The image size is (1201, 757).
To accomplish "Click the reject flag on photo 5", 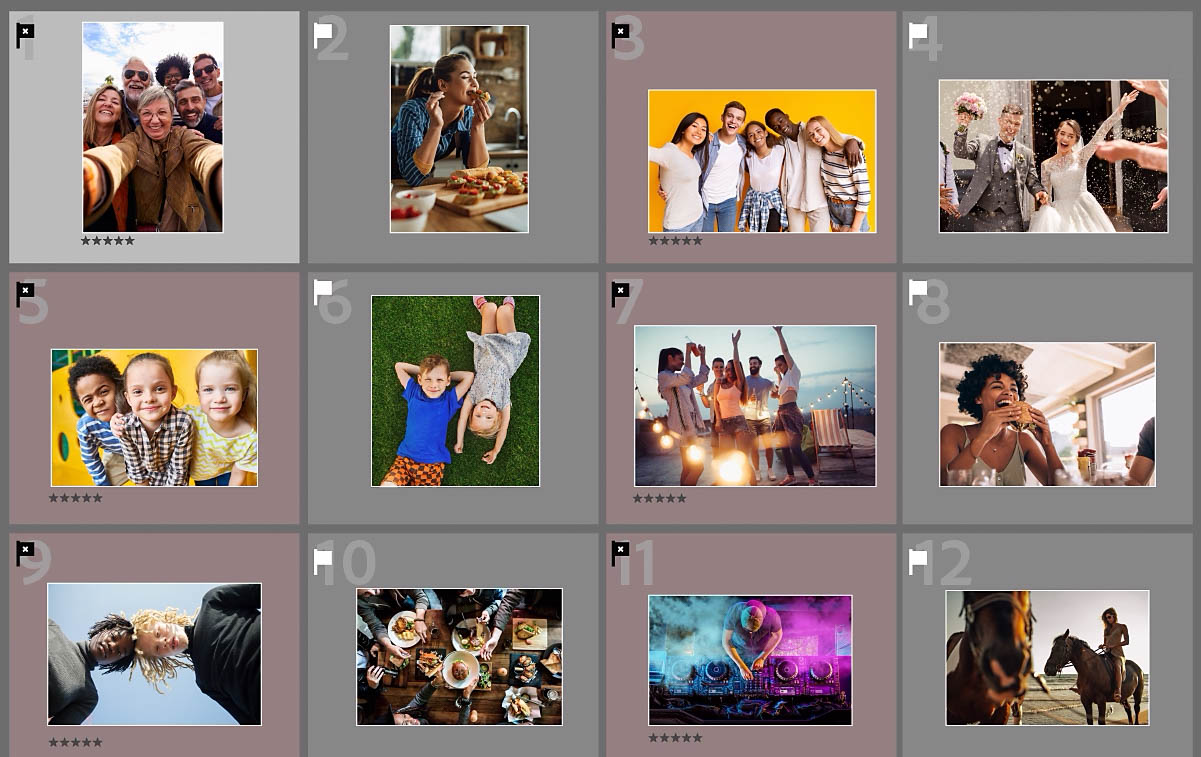I will tap(25, 295).
